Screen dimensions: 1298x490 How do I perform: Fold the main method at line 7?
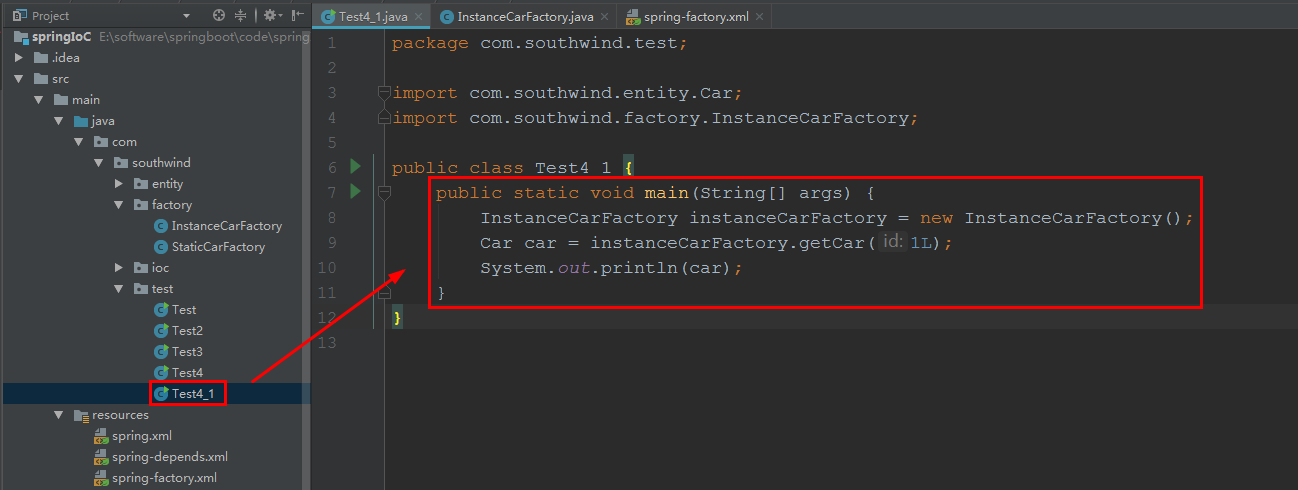click(x=383, y=192)
